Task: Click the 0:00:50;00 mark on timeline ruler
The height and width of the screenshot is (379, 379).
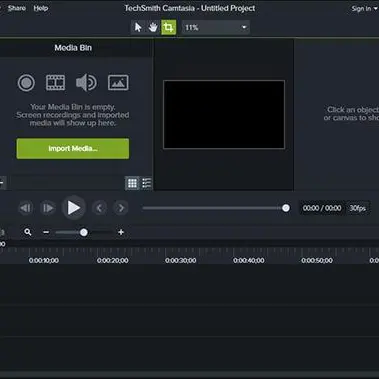Action: tap(317, 261)
